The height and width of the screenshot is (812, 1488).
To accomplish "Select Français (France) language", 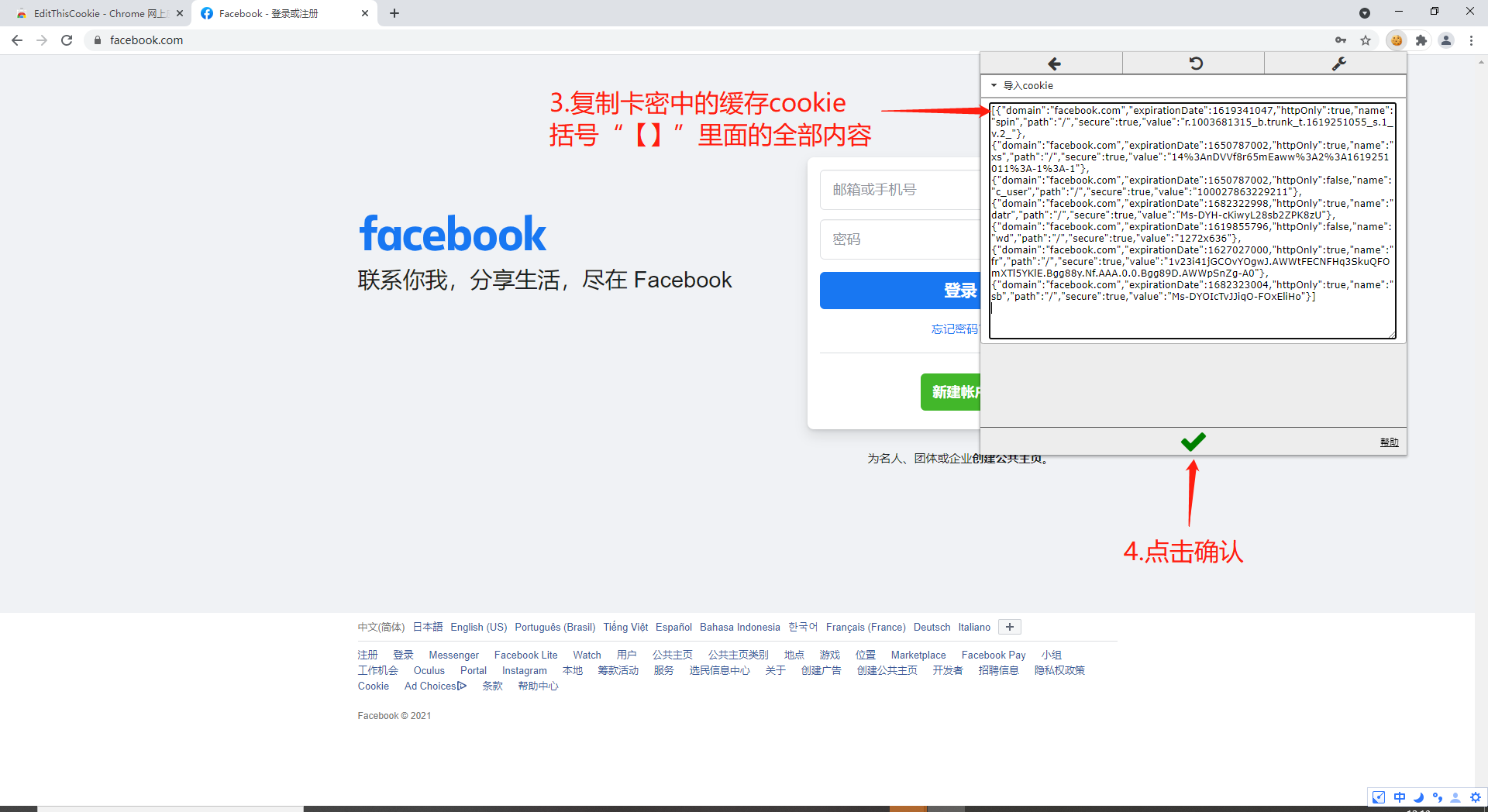I will pyautogui.click(x=866, y=627).
